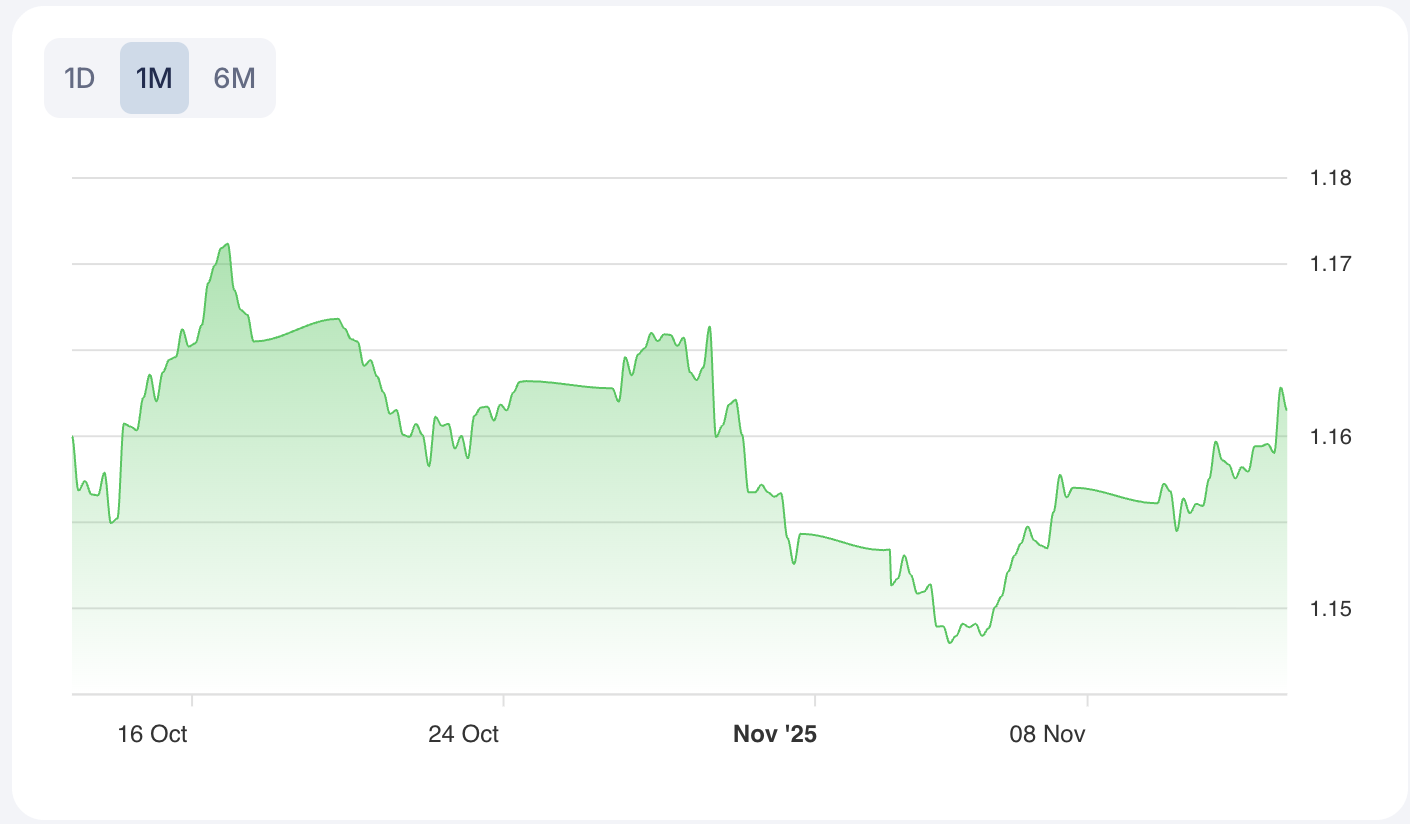Click the tick mark above 24 Oct

503,700
